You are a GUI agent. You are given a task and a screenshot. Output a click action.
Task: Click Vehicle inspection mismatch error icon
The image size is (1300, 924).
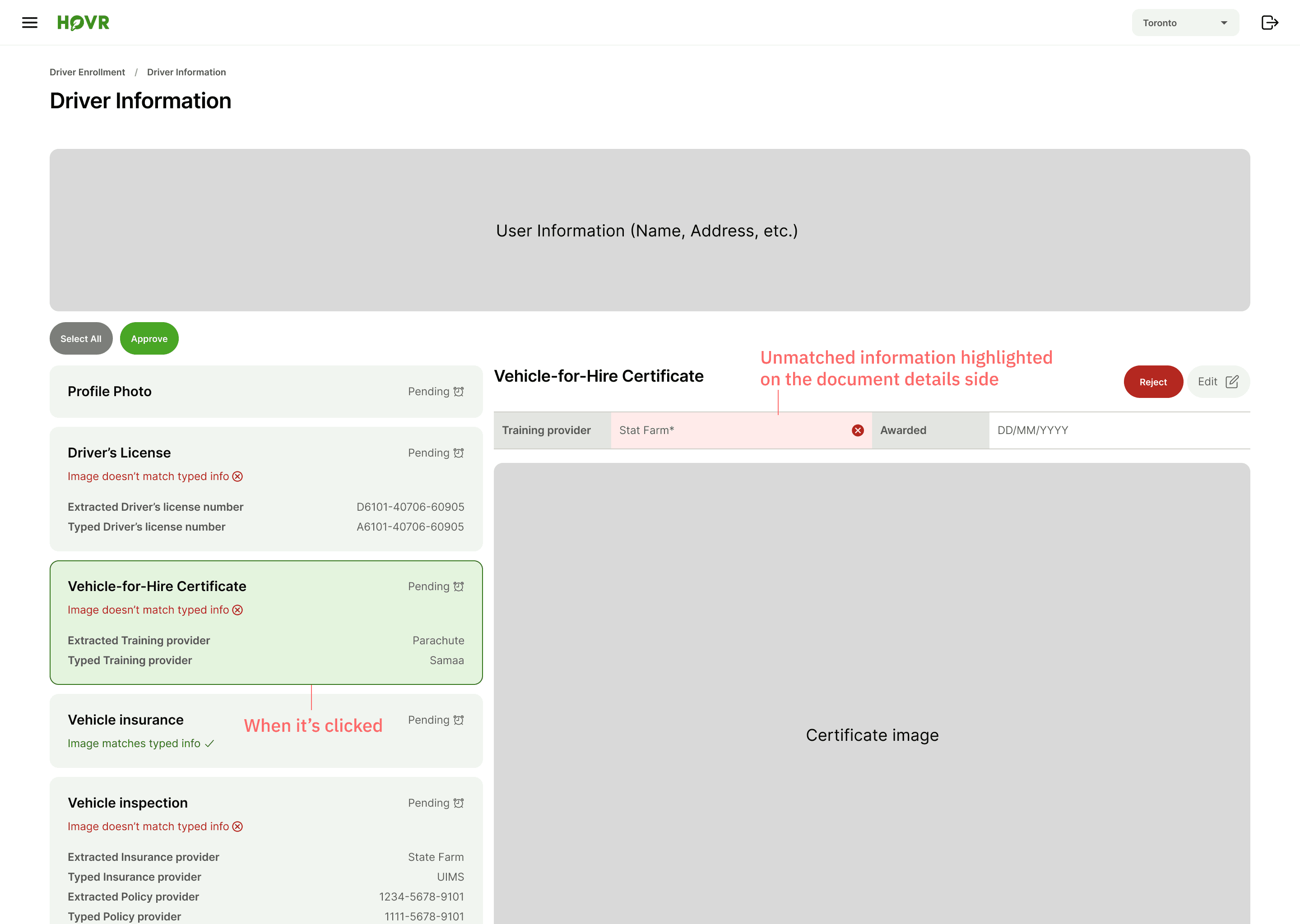coord(238,827)
